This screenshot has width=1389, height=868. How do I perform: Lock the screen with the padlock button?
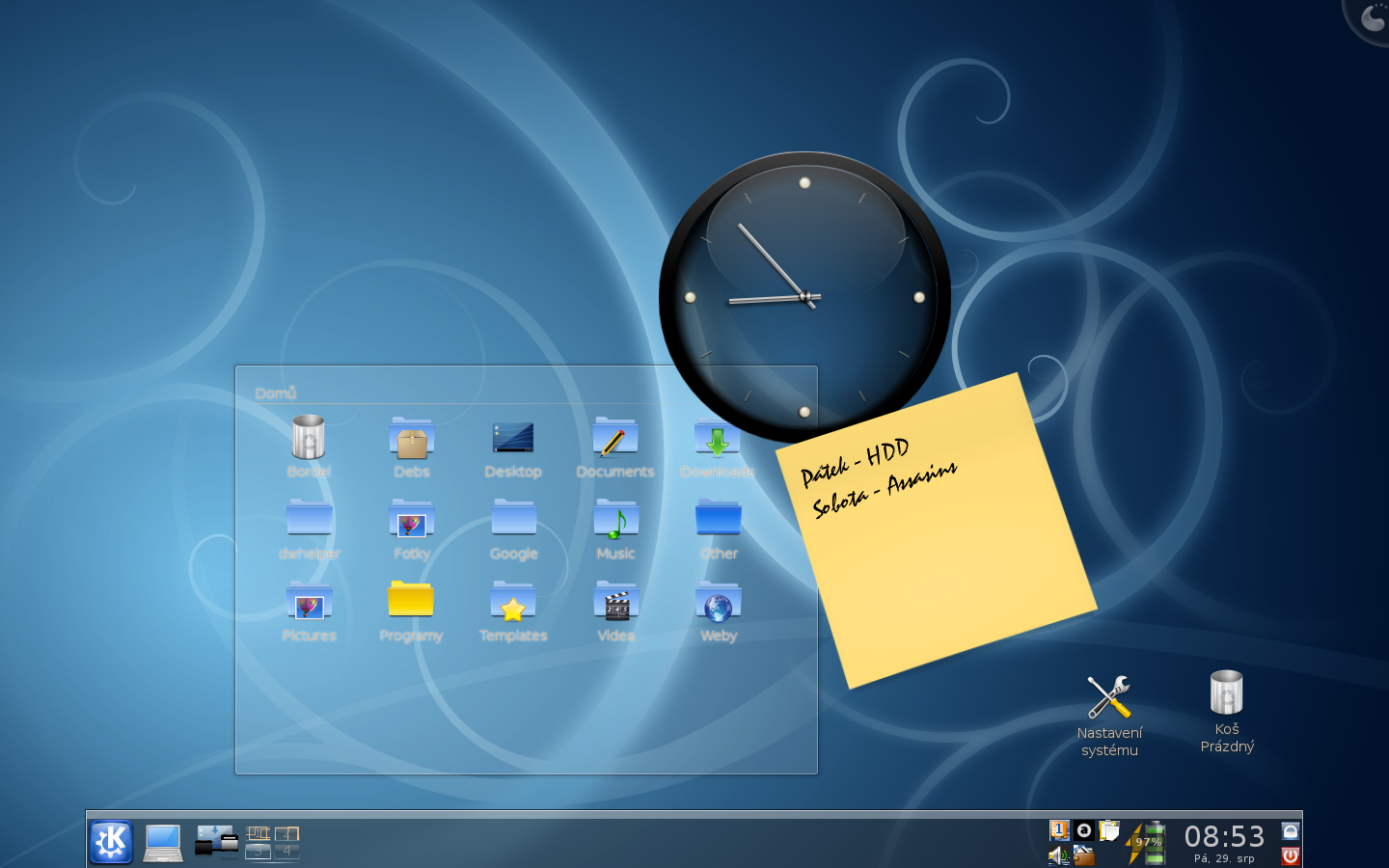click(x=1291, y=830)
